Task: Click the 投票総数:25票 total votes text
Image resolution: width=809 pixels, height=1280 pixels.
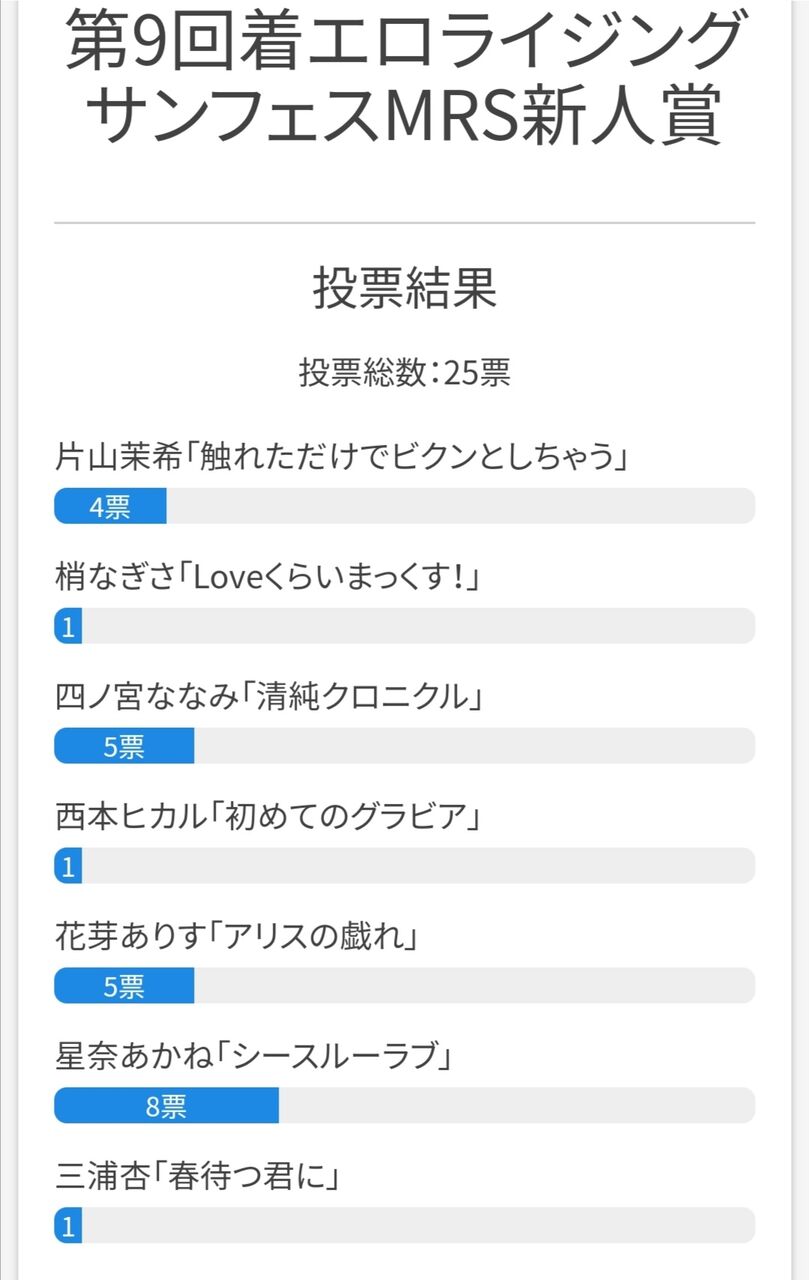Action: (404, 373)
